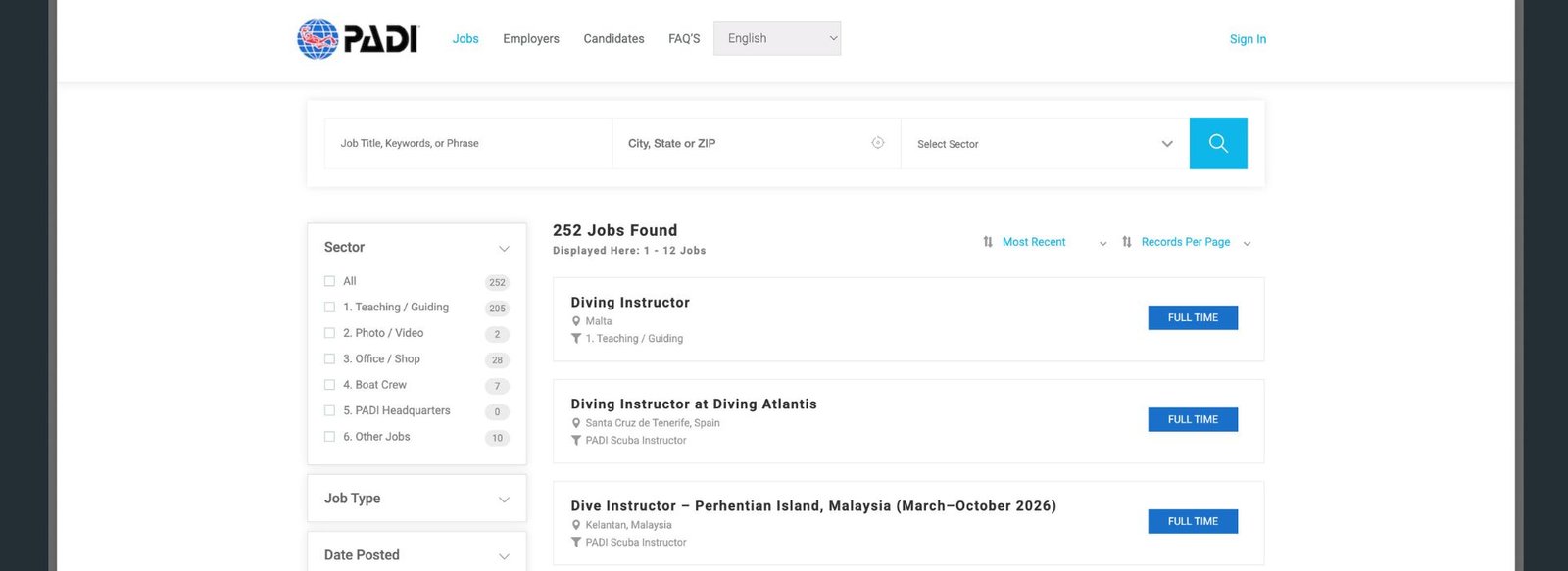This screenshot has height=571, width=1568.
Task: Click FULL TIME button on Malta listing
Action: coord(1193,317)
